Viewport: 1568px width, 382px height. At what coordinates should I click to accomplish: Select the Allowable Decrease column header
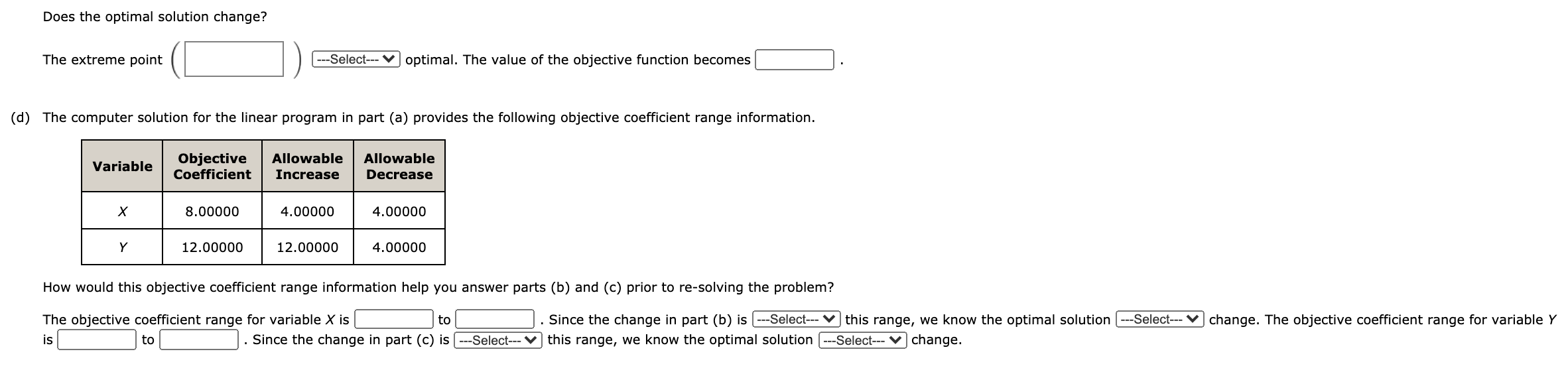pyautogui.click(x=399, y=166)
